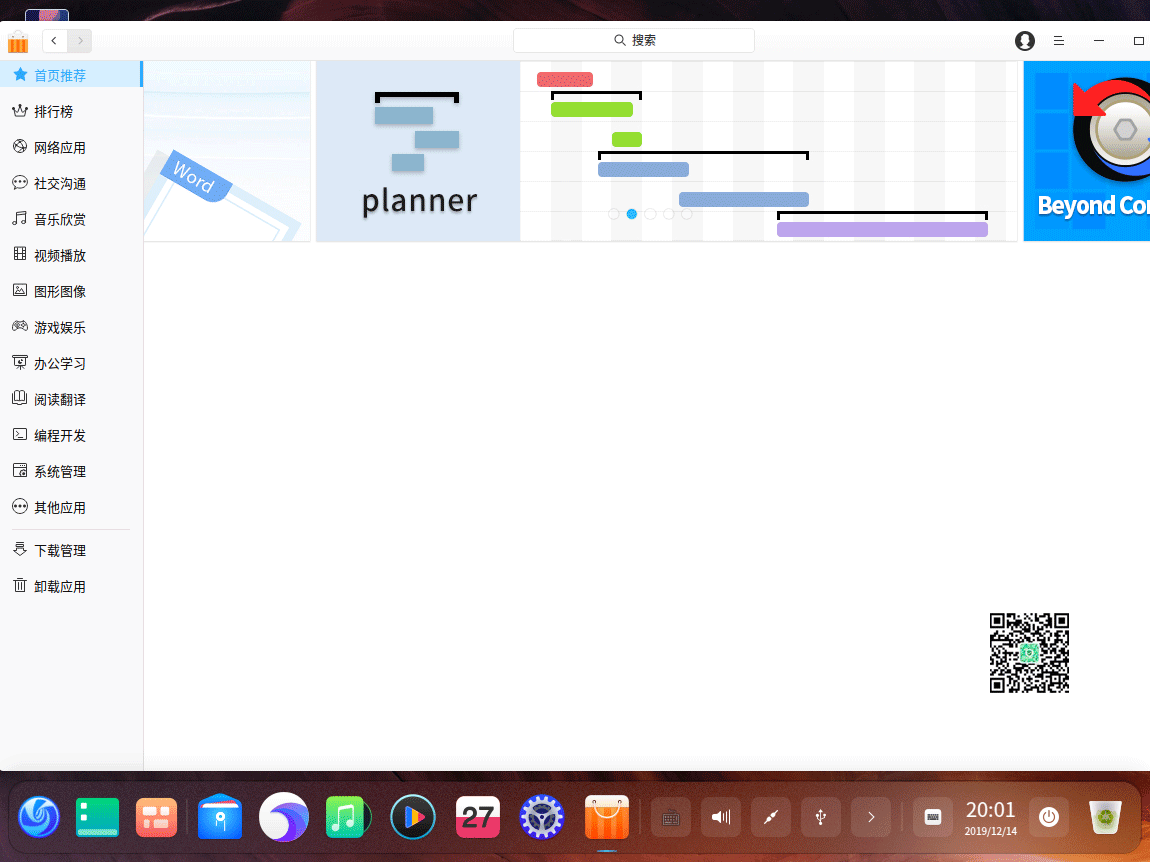Open the Beyond Compare banner
1150x862 pixels.
click(x=1087, y=151)
